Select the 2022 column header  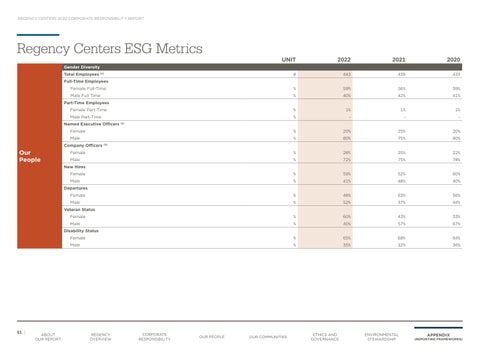coord(344,60)
